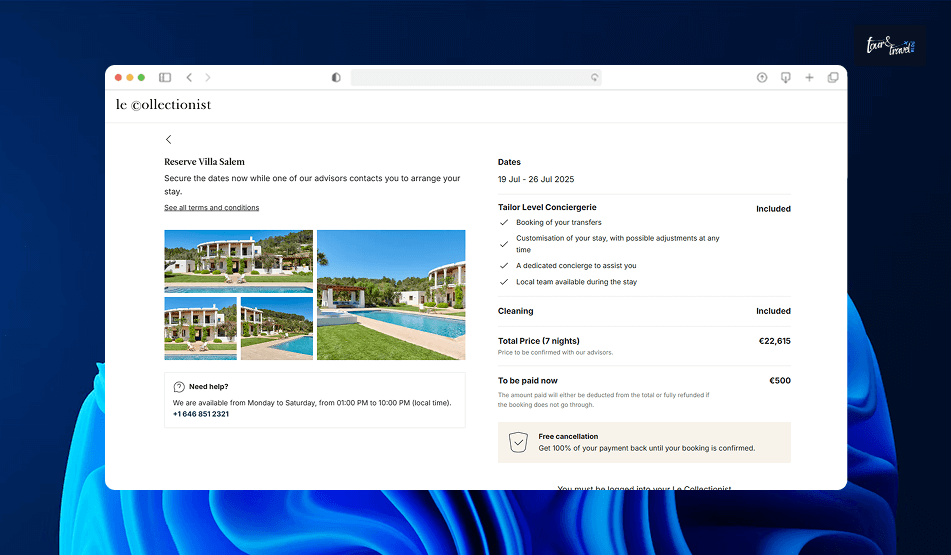Click checkmark beside Booking of your transfers
This screenshot has width=951, height=555.
(503, 223)
